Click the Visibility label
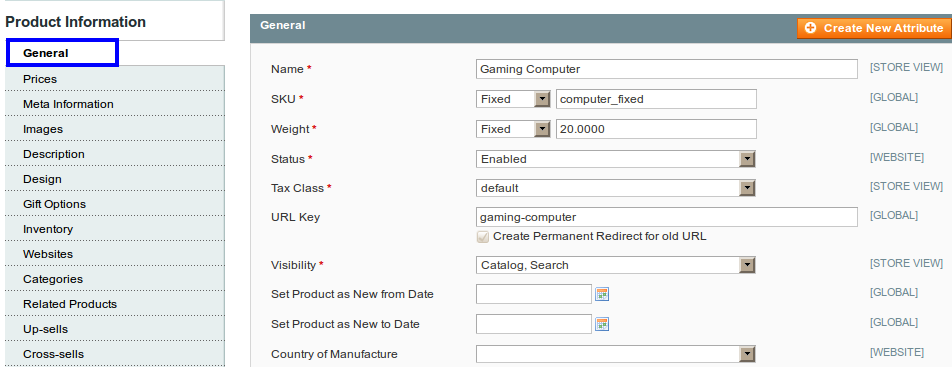The height and width of the screenshot is (367, 952). tap(293, 266)
